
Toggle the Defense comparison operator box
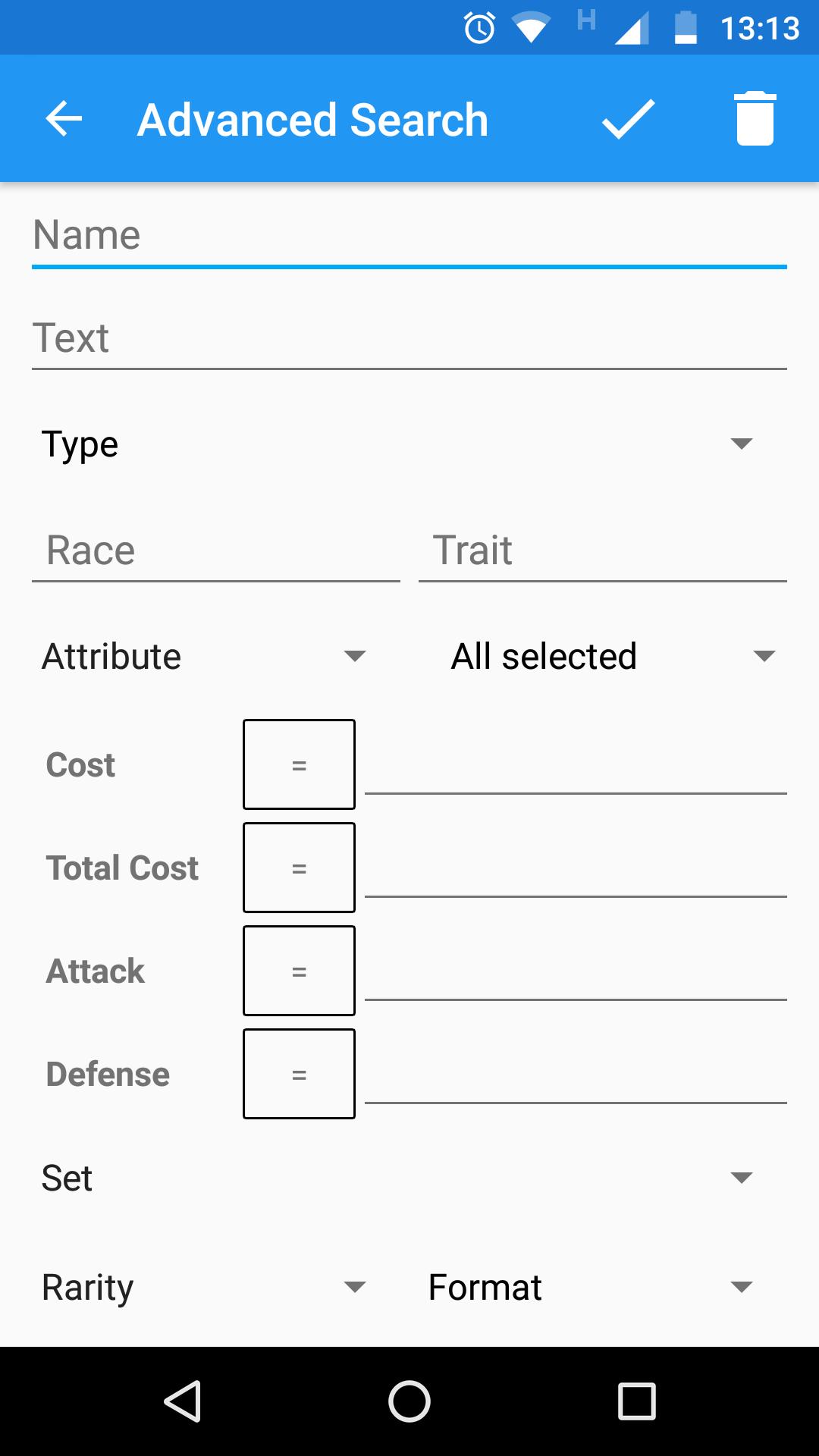299,1074
